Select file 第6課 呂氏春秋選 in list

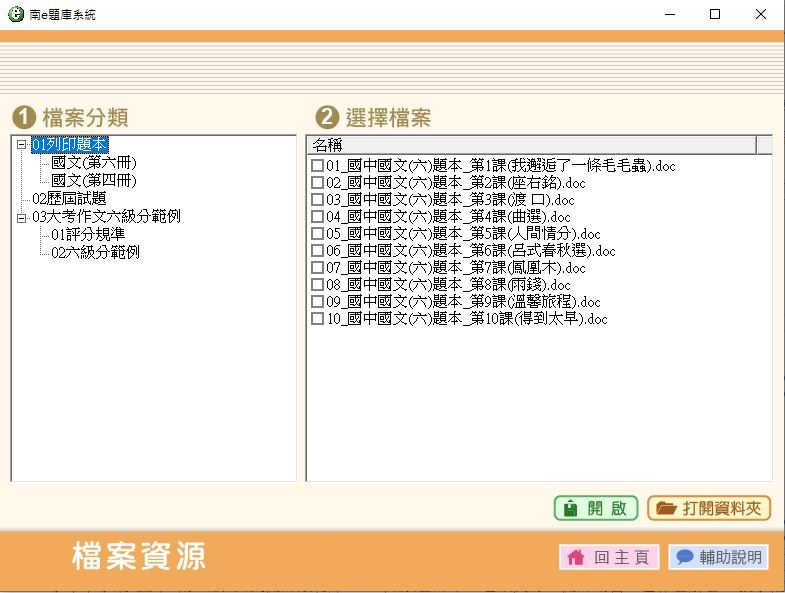pos(470,251)
